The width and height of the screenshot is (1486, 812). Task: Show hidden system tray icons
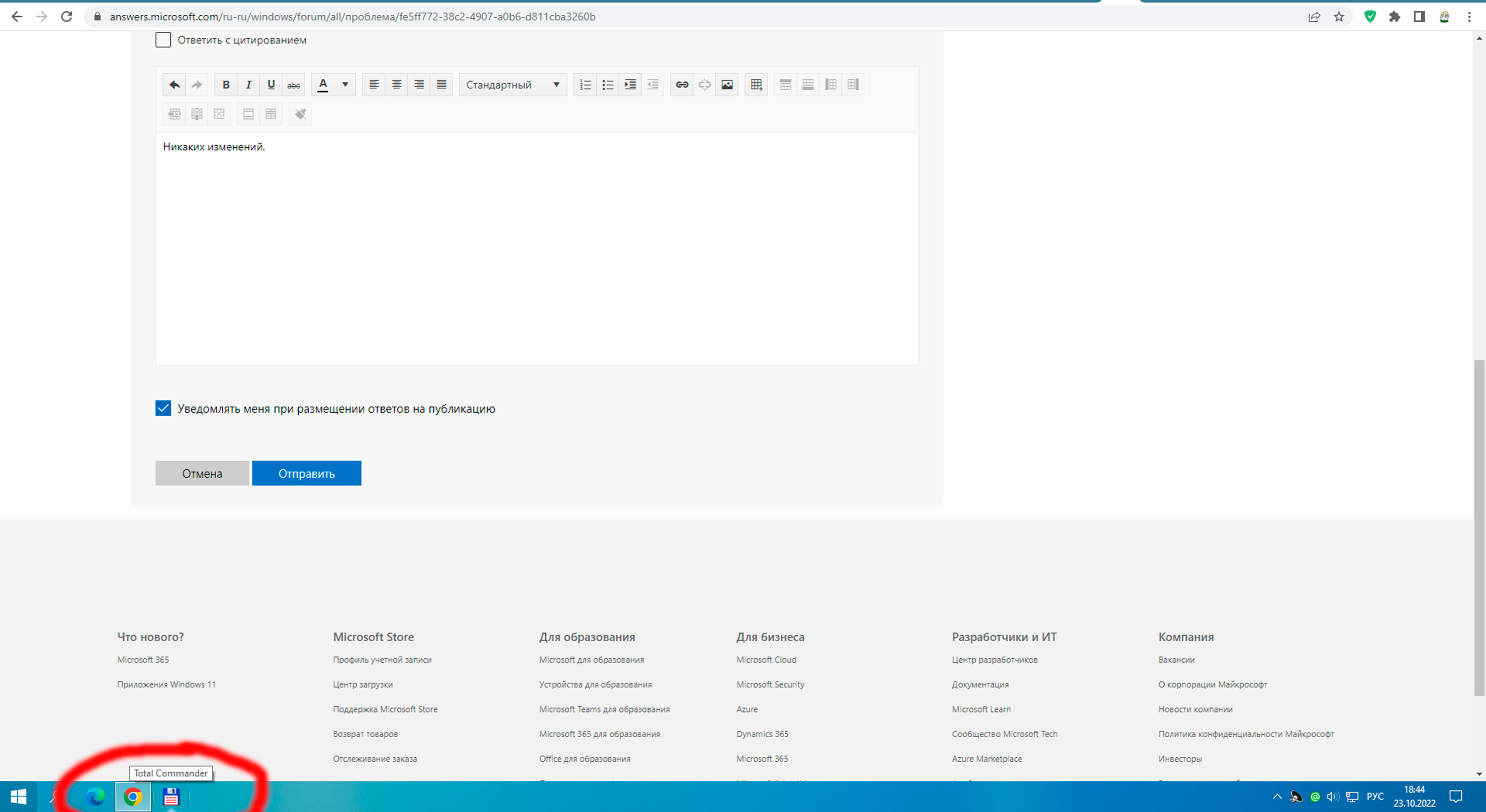tap(1277, 797)
